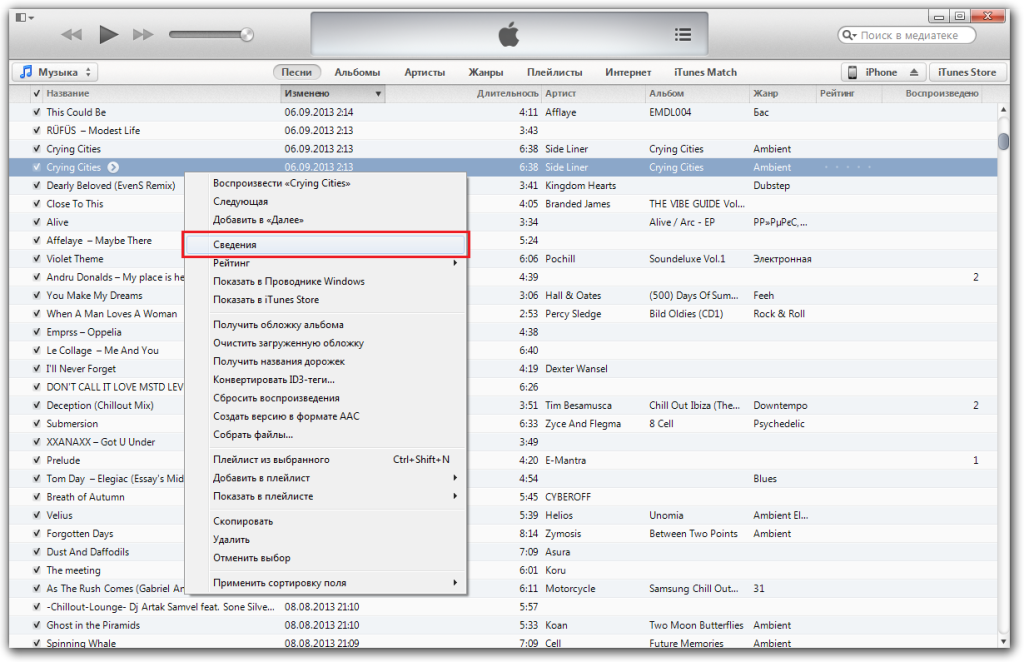
Task: Uncheck the This Could Be checkbox
Action: pyautogui.click(x=36, y=112)
